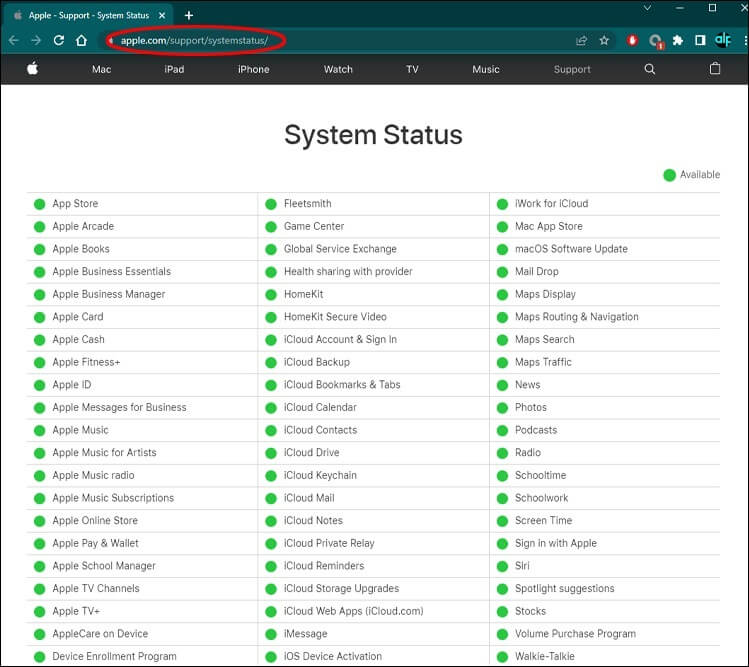Click the green status dot for iMessage
Image resolution: width=749 pixels, height=667 pixels.
tap(271, 634)
